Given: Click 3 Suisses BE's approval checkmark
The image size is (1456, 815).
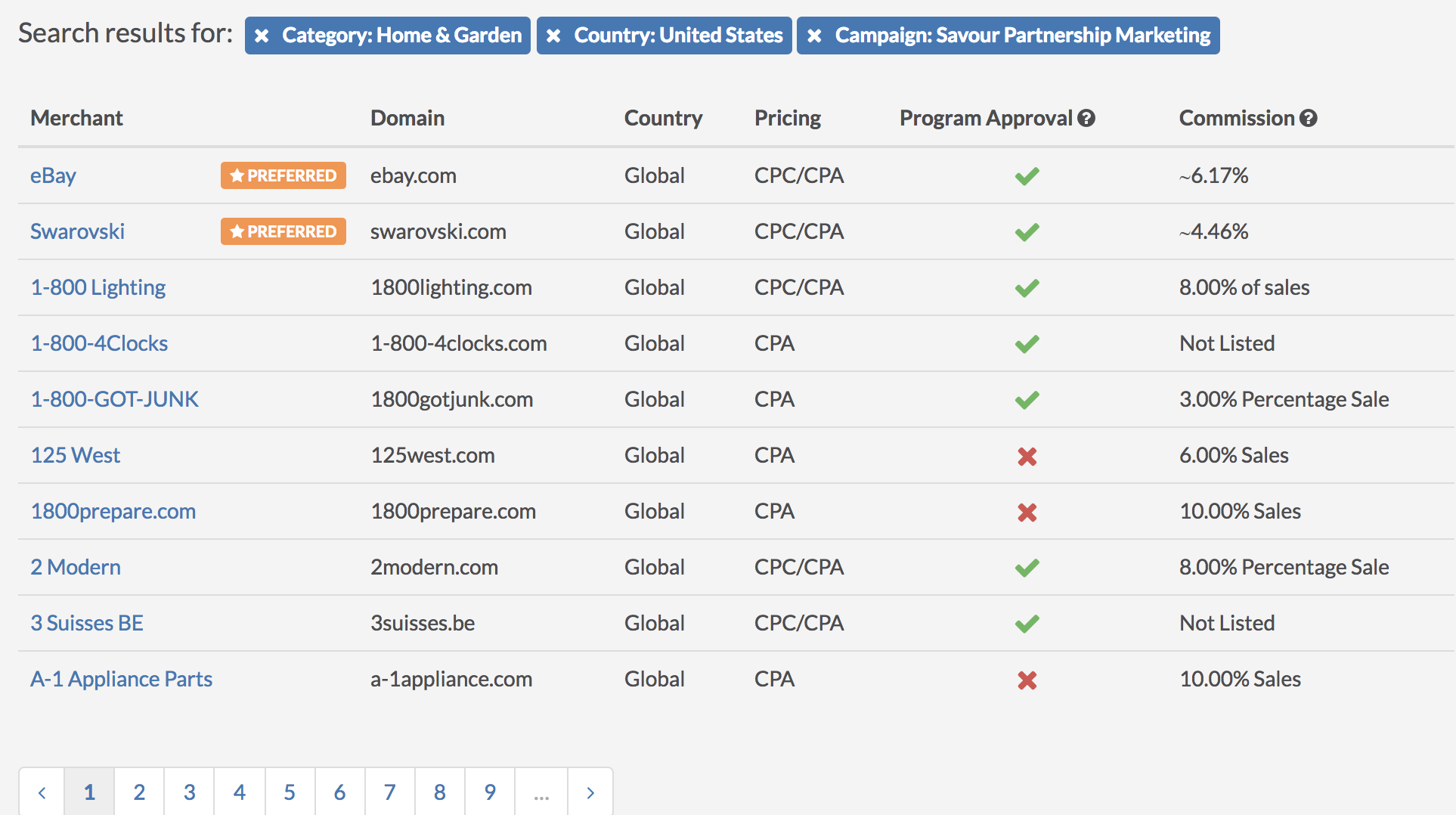Looking at the screenshot, I should tap(1027, 624).
